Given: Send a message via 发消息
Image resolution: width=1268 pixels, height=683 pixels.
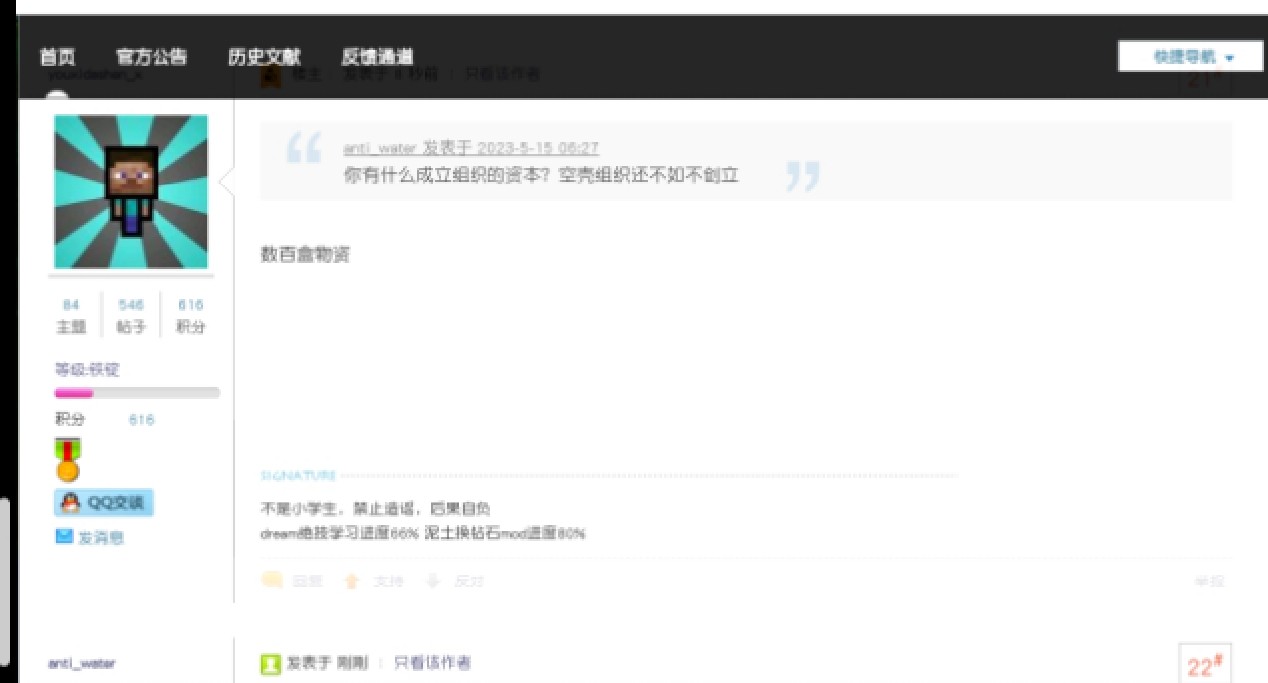Looking at the screenshot, I should click(101, 538).
